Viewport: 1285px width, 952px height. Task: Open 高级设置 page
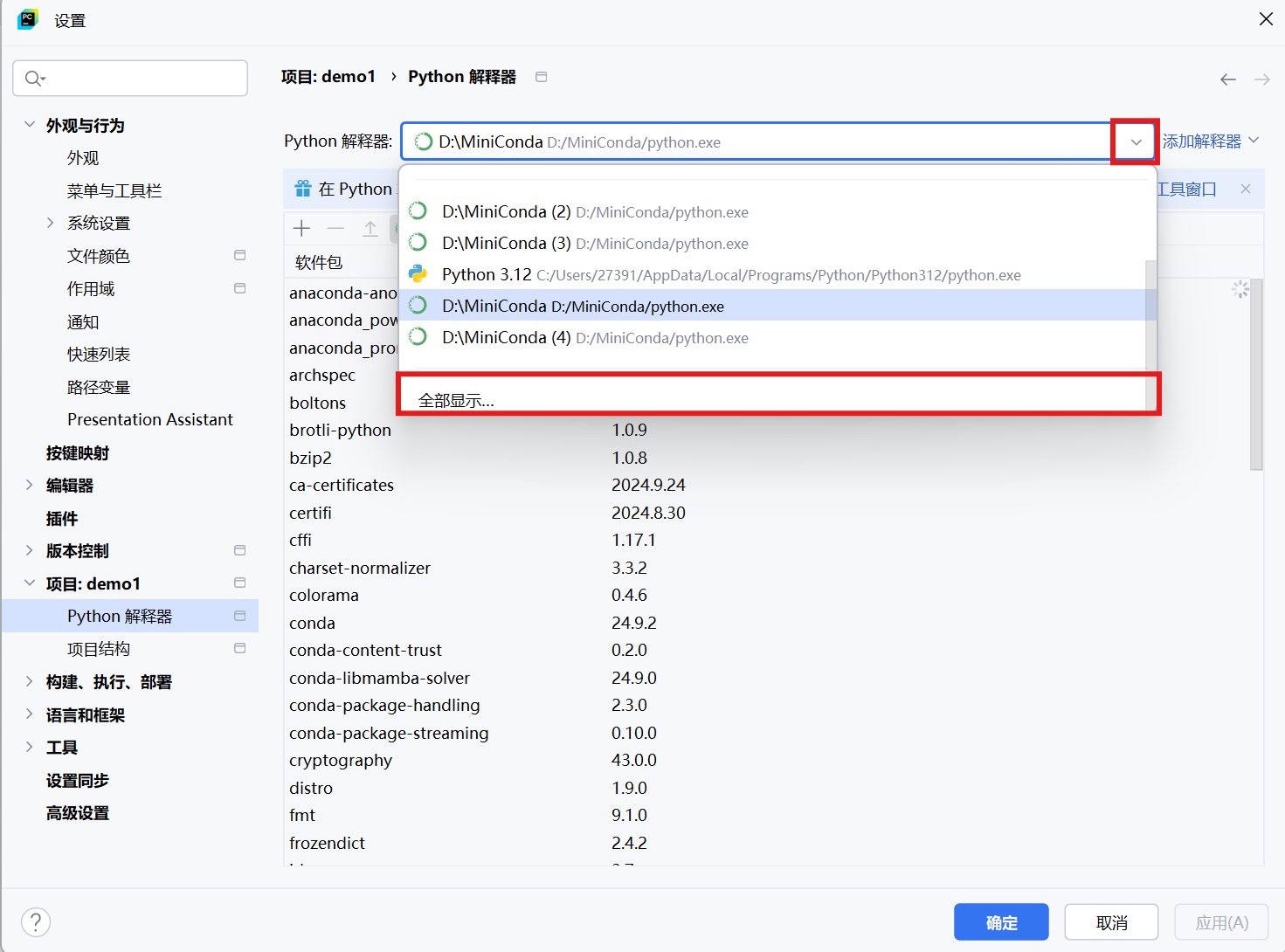[78, 813]
